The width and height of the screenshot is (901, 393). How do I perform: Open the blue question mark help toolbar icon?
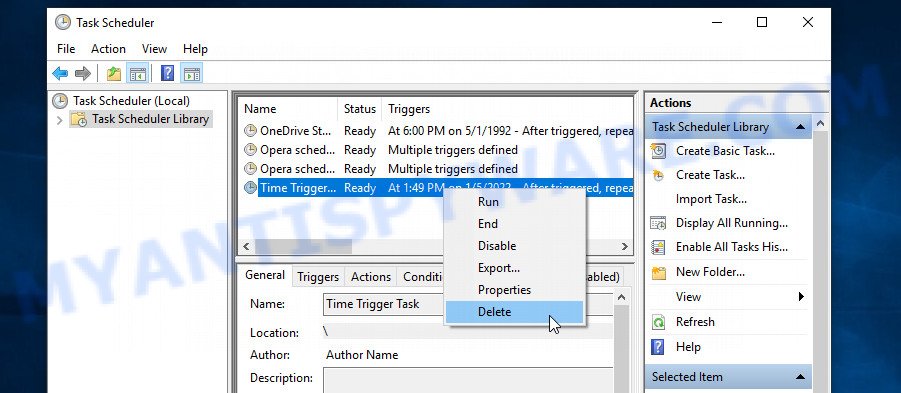tap(167, 74)
